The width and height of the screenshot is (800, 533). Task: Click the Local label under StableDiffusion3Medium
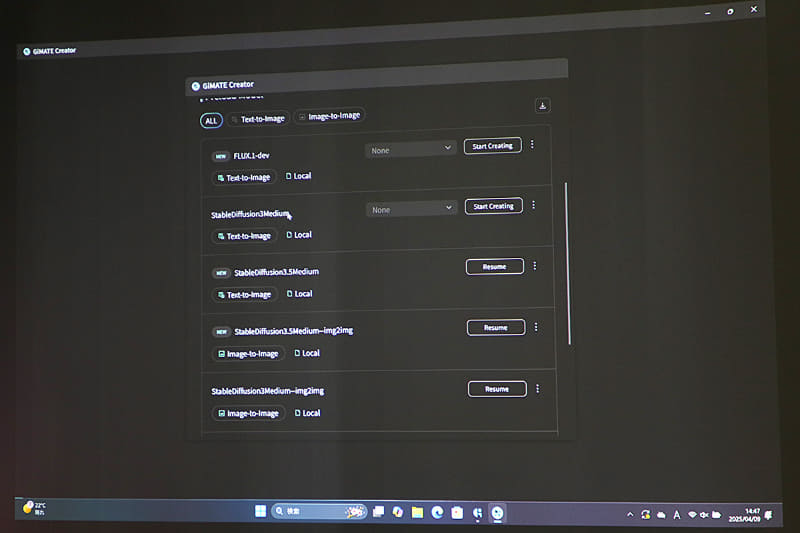pyautogui.click(x=299, y=235)
